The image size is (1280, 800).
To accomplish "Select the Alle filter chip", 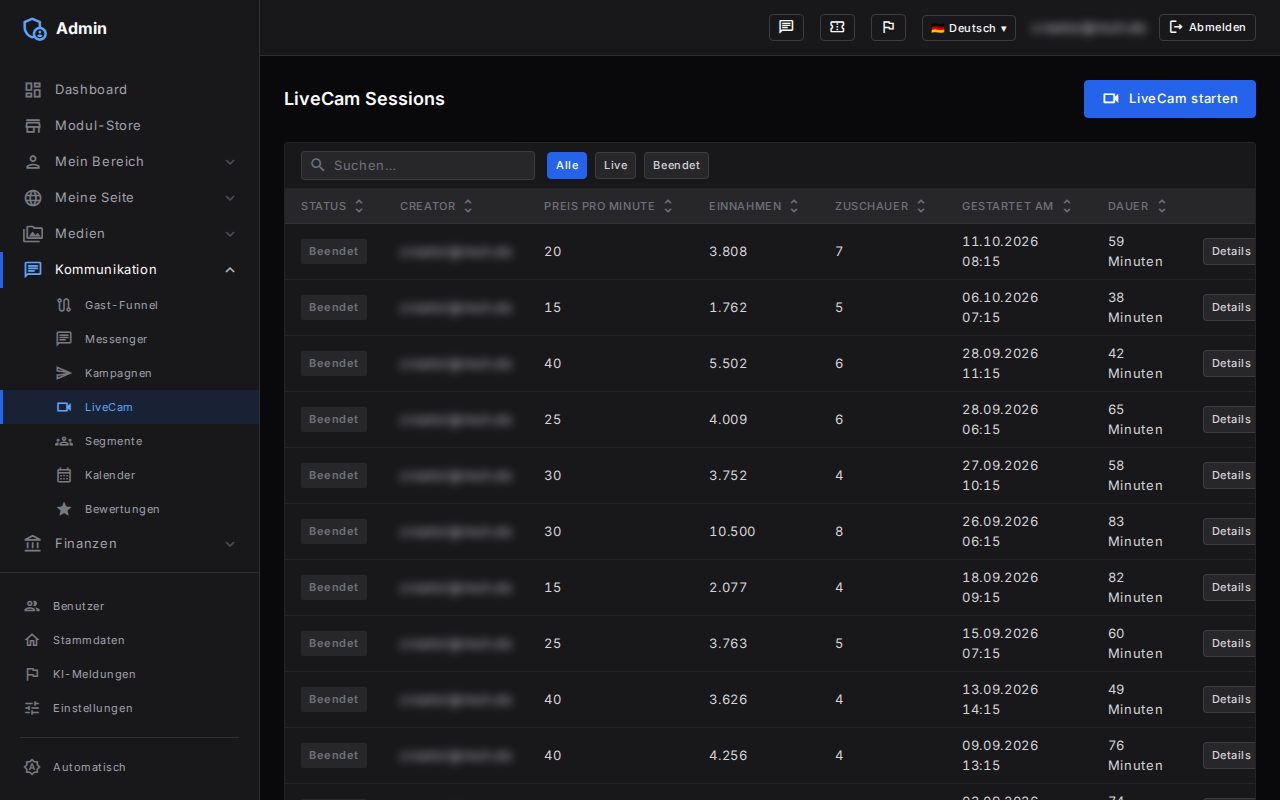I will (567, 165).
